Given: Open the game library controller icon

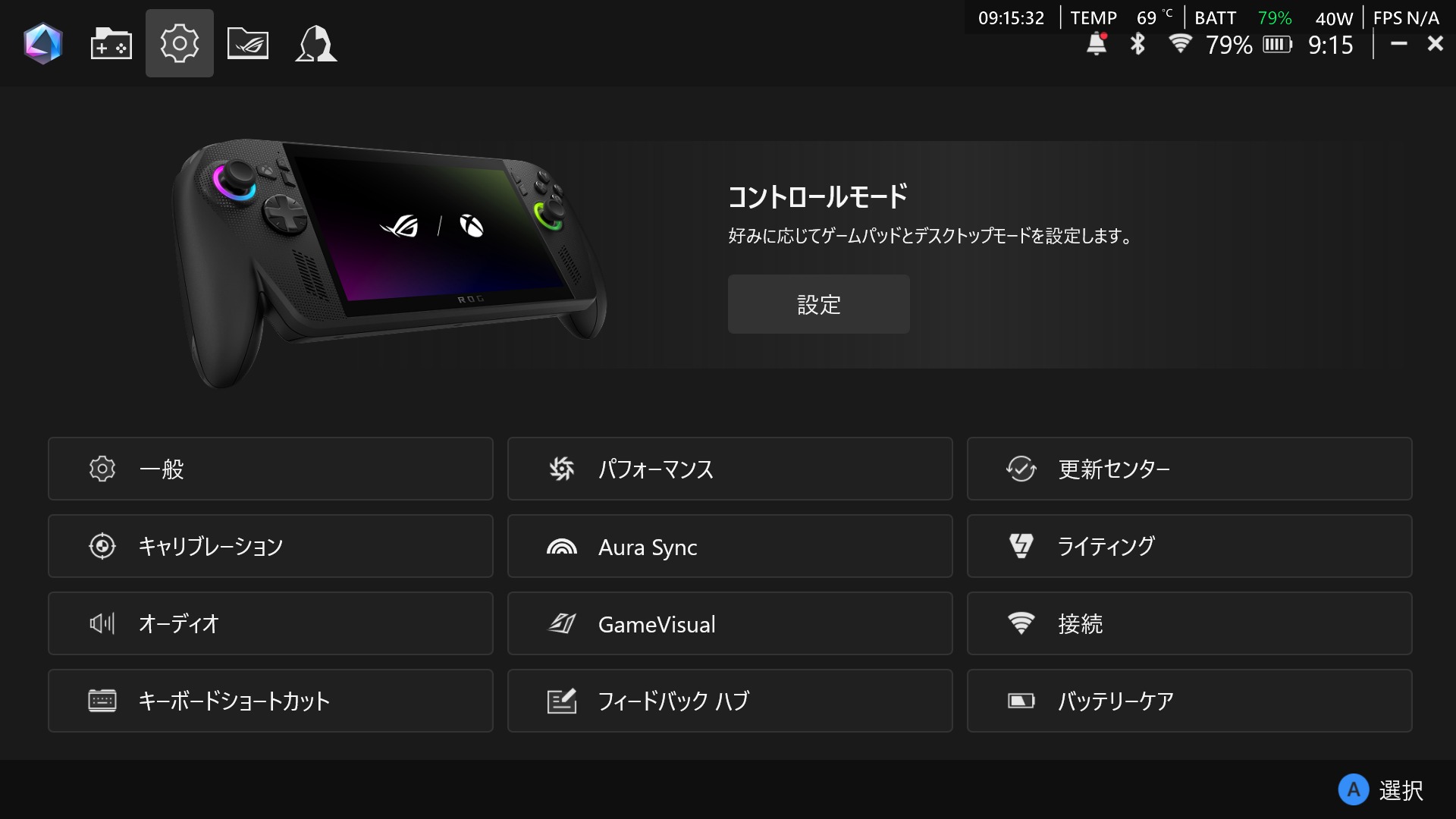Looking at the screenshot, I should point(111,43).
